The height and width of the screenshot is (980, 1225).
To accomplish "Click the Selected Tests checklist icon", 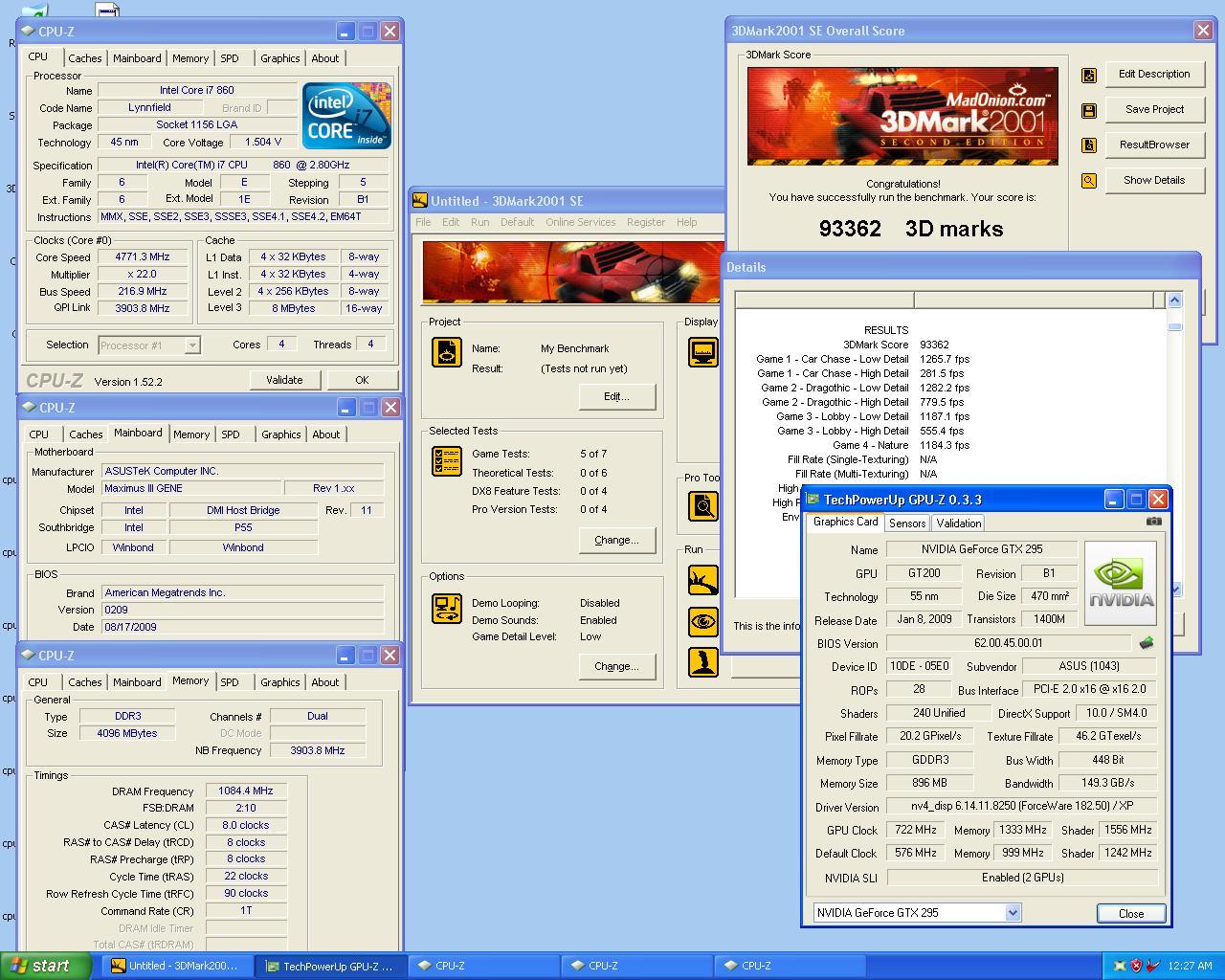I will pyautogui.click(x=447, y=461).
